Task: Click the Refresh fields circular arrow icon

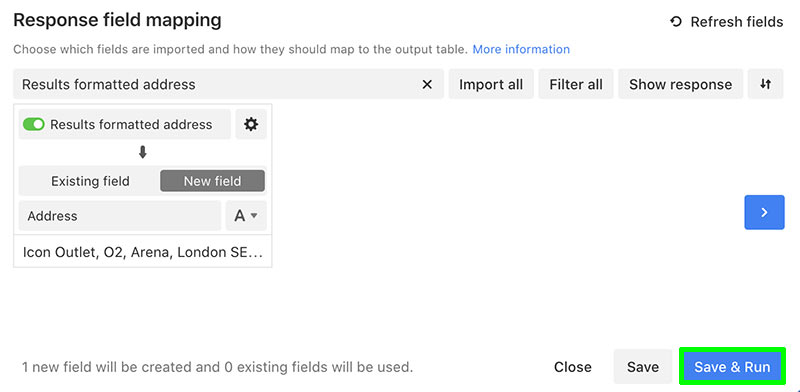Action: click(x=676, y=22)
